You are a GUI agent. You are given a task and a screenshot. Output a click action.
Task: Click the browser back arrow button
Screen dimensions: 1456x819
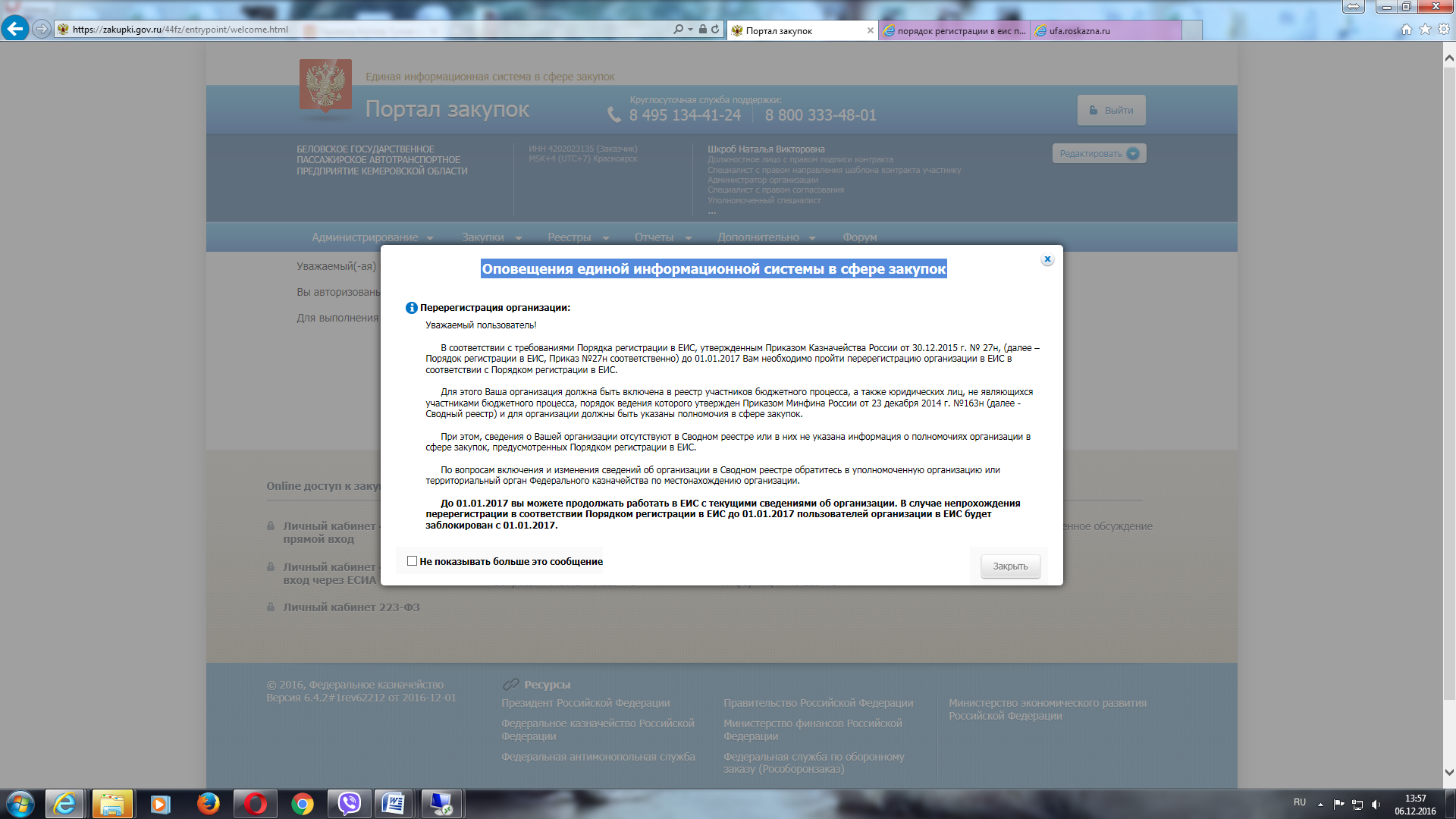pos(15,29)
